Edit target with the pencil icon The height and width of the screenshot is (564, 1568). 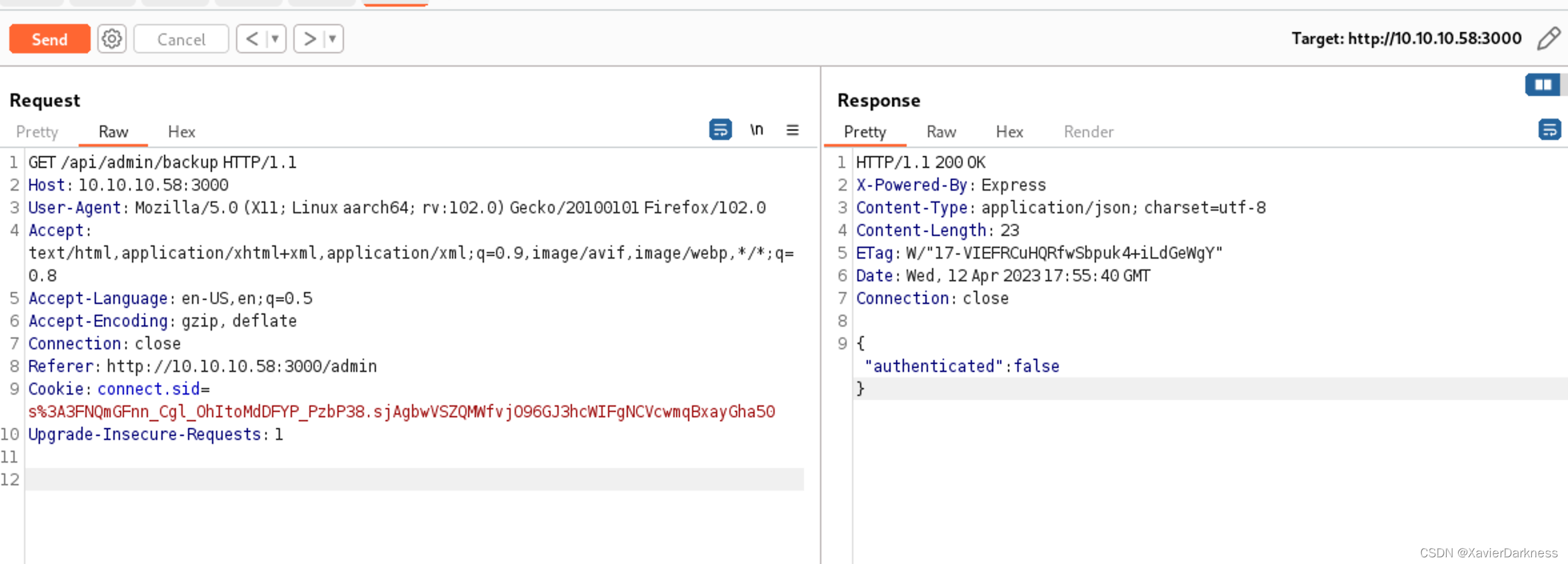point(1549,39)
